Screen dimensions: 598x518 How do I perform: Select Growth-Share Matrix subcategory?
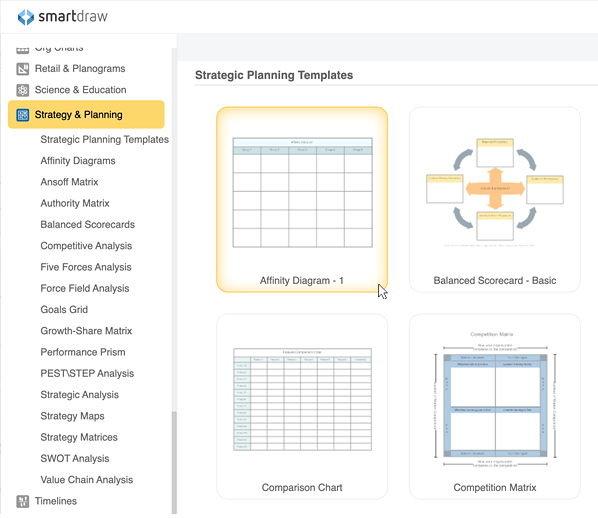pos(86,331)
